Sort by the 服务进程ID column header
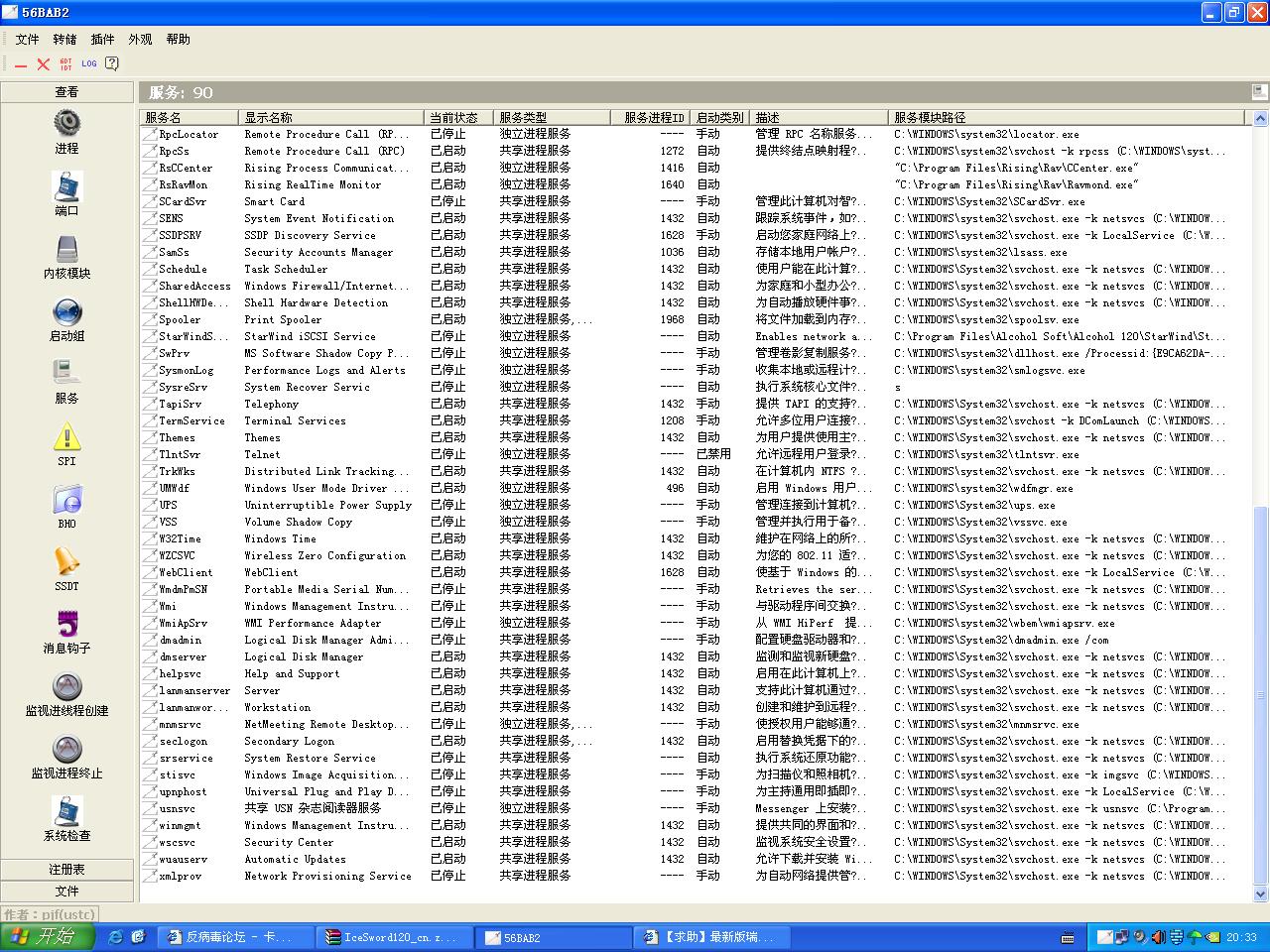 (x=650, y=117)
